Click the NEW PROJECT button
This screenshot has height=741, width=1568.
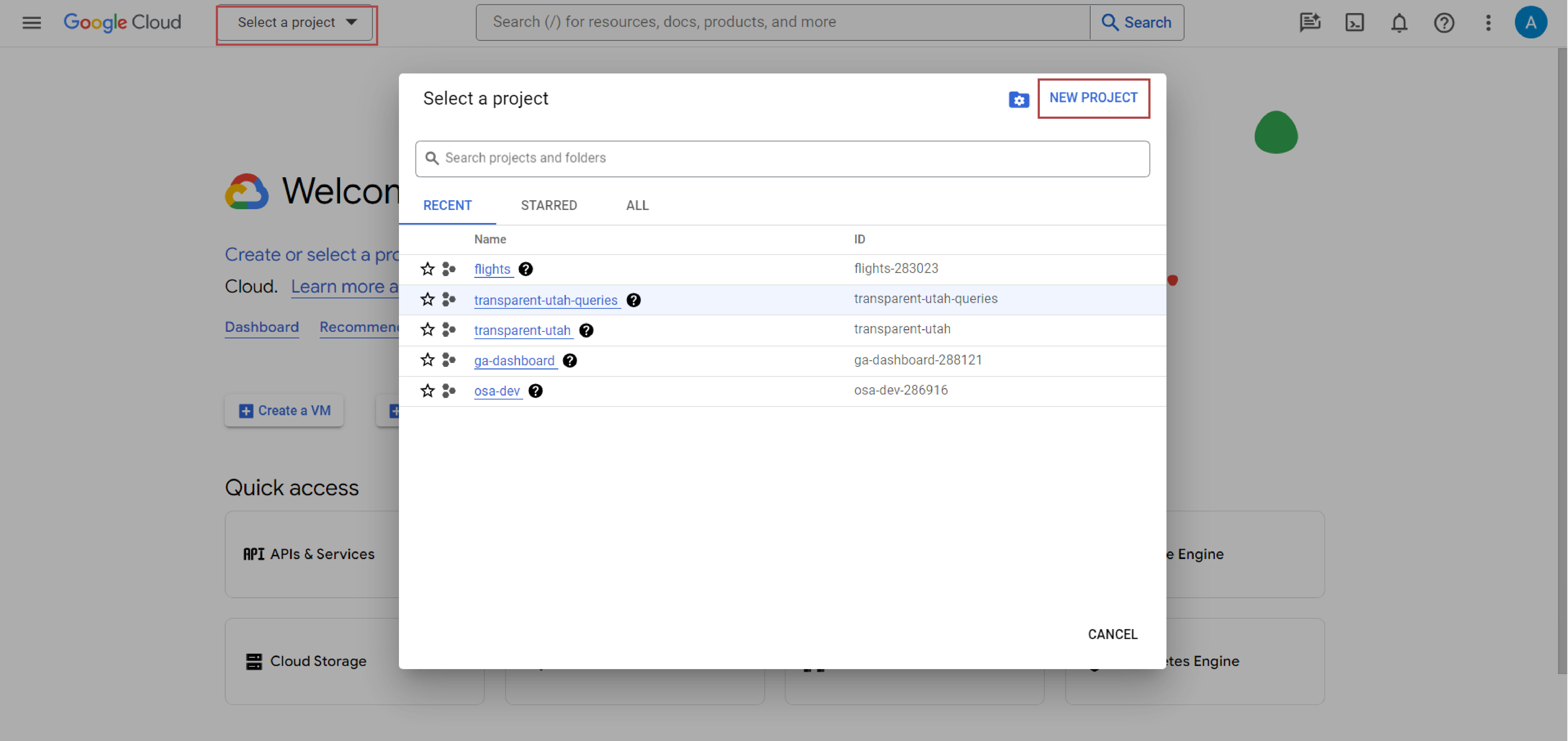pos(1093,98)
